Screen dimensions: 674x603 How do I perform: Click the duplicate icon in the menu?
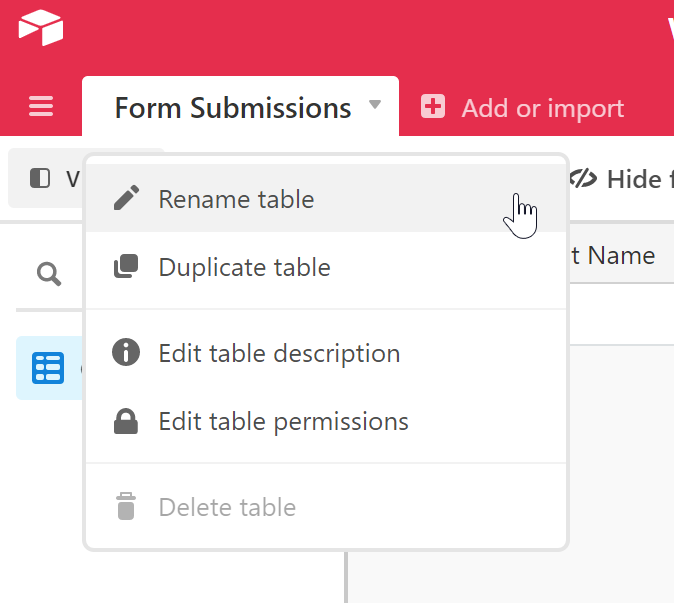point(126,267)
